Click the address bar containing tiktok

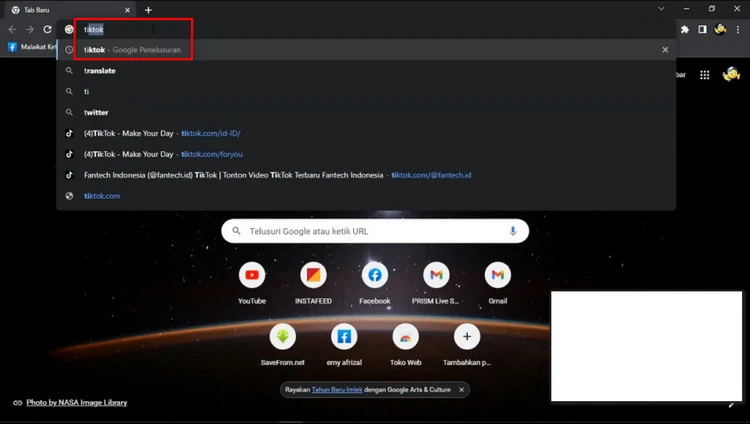[x=366, y=29]
